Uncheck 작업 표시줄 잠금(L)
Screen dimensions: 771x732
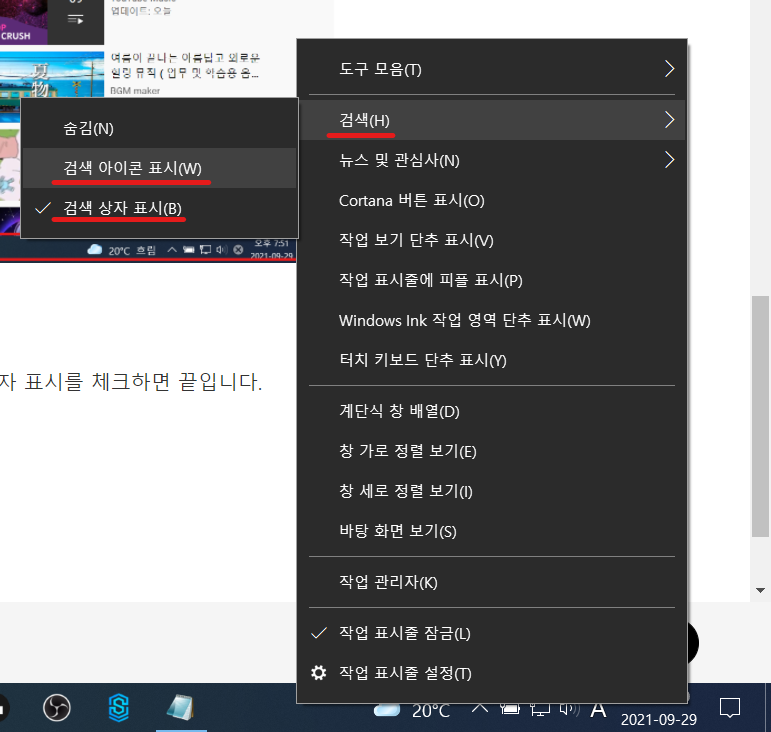tap(492, 633)
